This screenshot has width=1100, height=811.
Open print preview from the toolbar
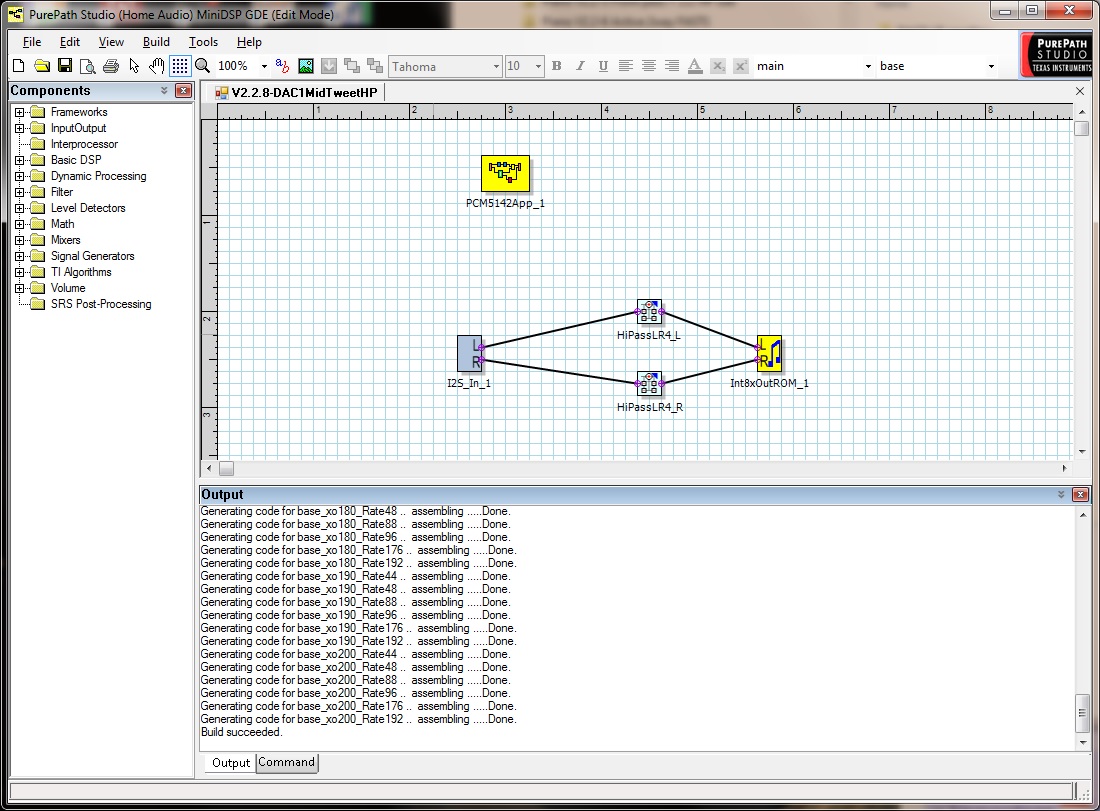coord(88,66)
